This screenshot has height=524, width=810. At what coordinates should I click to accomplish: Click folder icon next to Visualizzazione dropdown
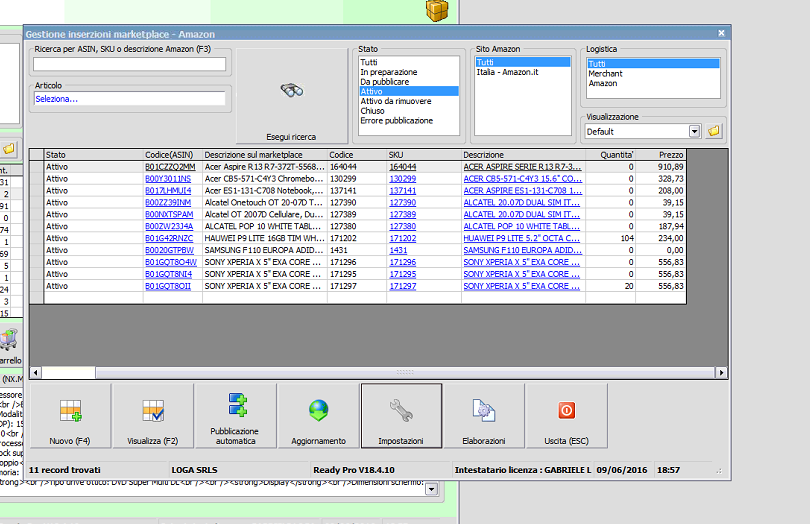(x=714, y=131)
